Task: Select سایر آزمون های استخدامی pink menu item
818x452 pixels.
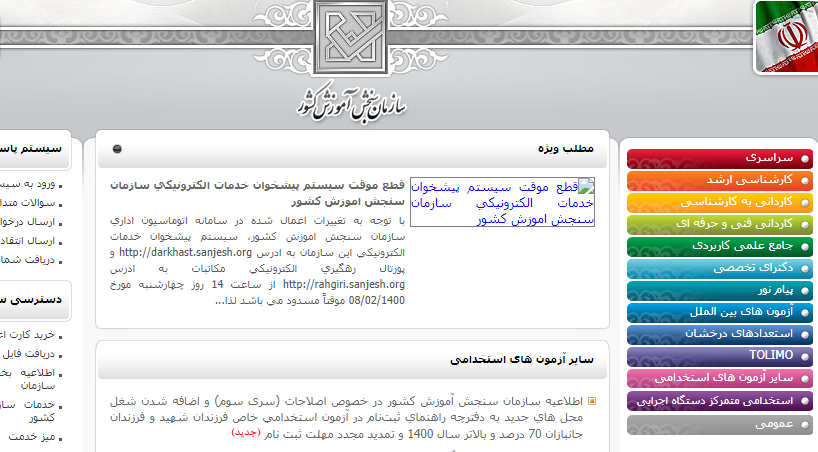Action: tap(720, 378)
